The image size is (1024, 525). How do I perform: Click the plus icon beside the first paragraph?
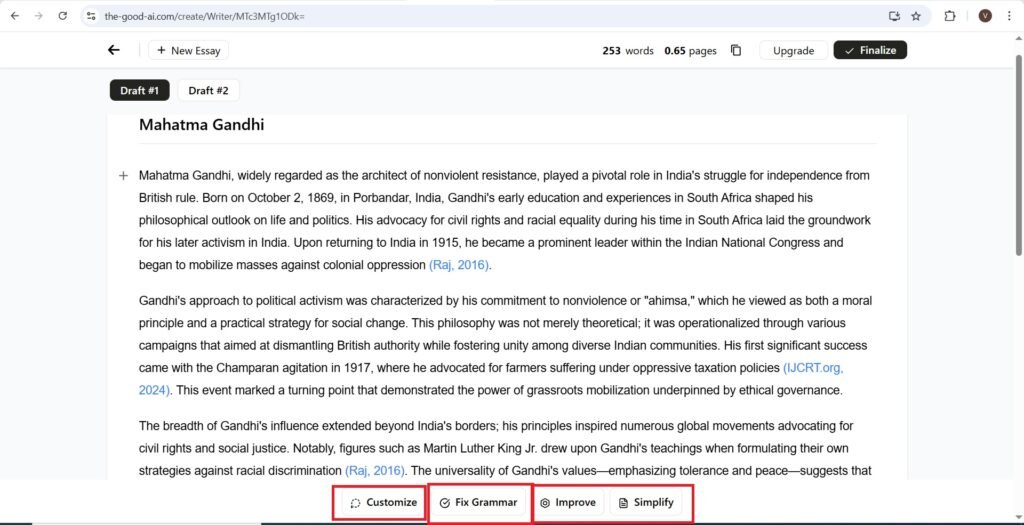tap(123, 176)
